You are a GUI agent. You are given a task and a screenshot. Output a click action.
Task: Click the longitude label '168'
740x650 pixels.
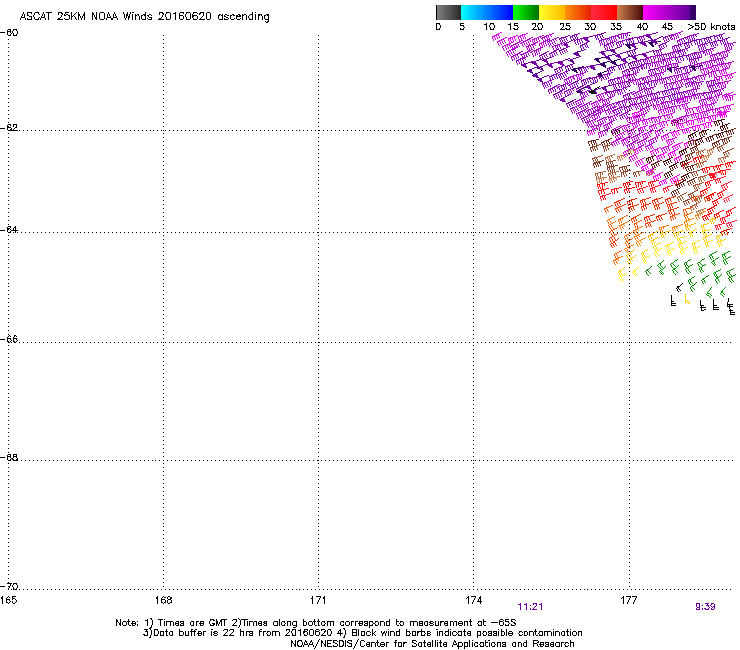(163, 600)
